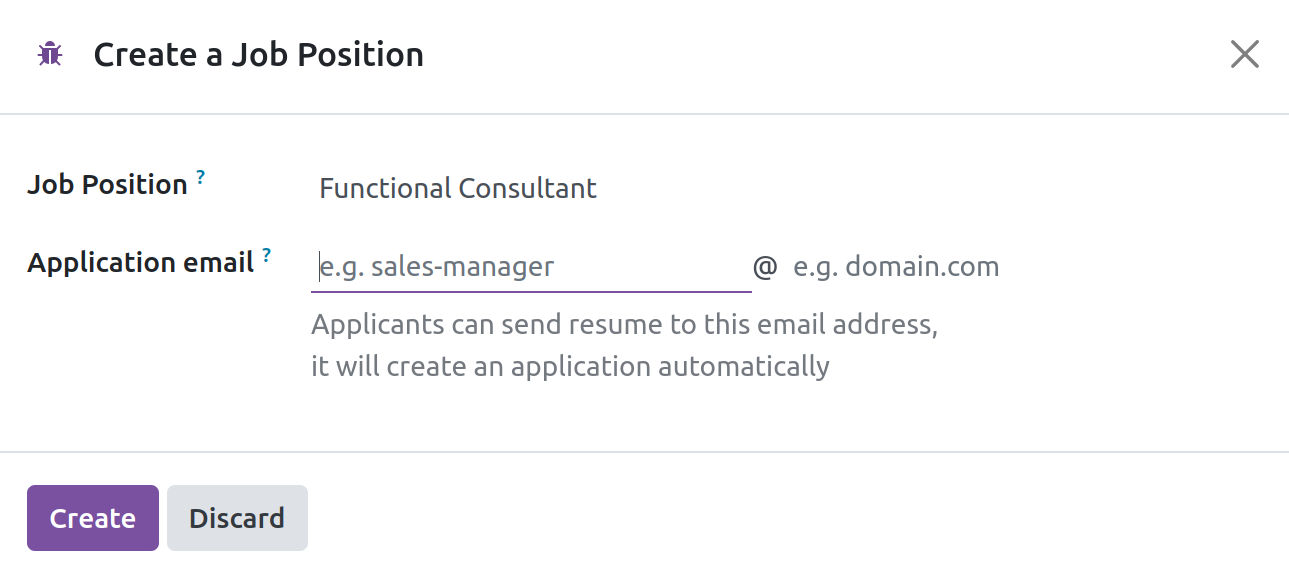Click the e.g. sales-manager alias input
The width and height of the screenshot is (1289, 579).
pos(531,267)
